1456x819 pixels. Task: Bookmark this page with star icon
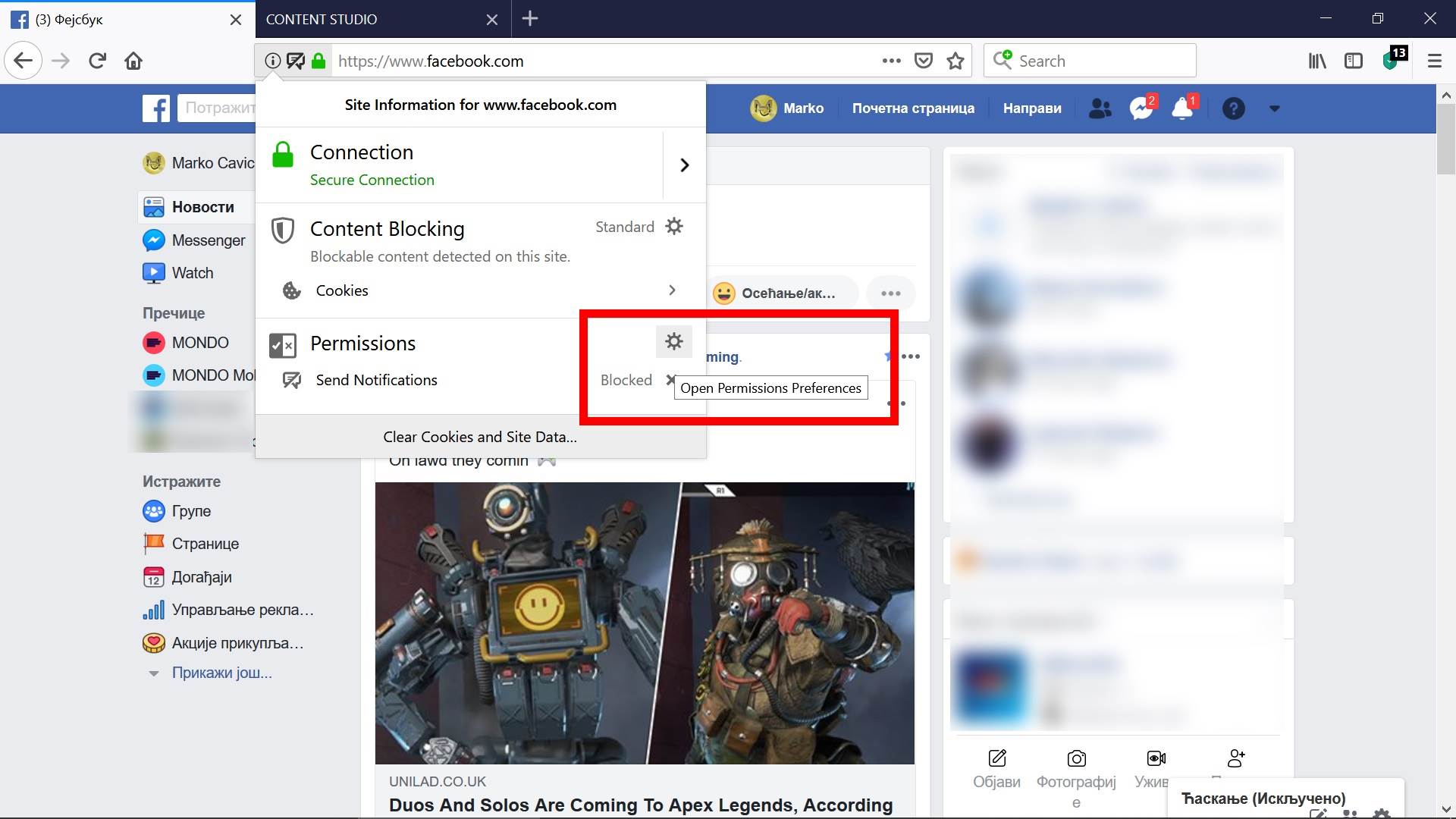click(x=955, y=61)
